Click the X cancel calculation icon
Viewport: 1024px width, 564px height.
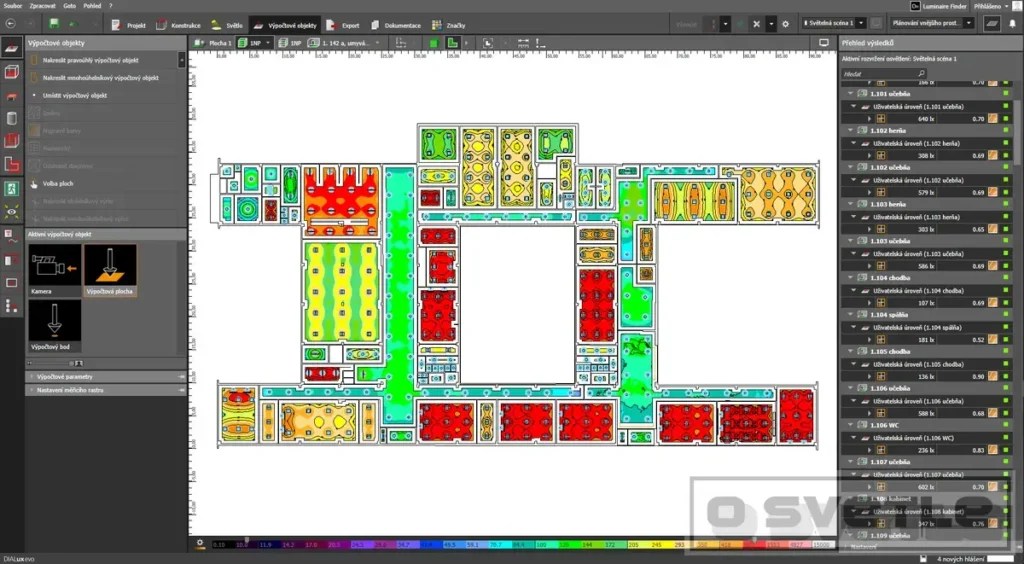[756, 24]
